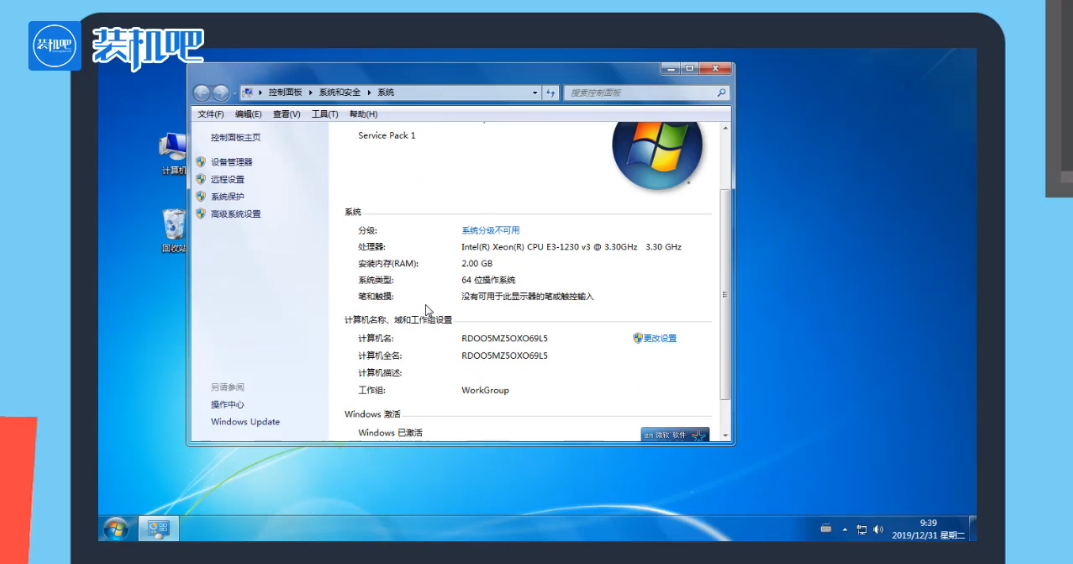
Task: Open 设备管理器 from the sidebar
Action: click(231, 162)
